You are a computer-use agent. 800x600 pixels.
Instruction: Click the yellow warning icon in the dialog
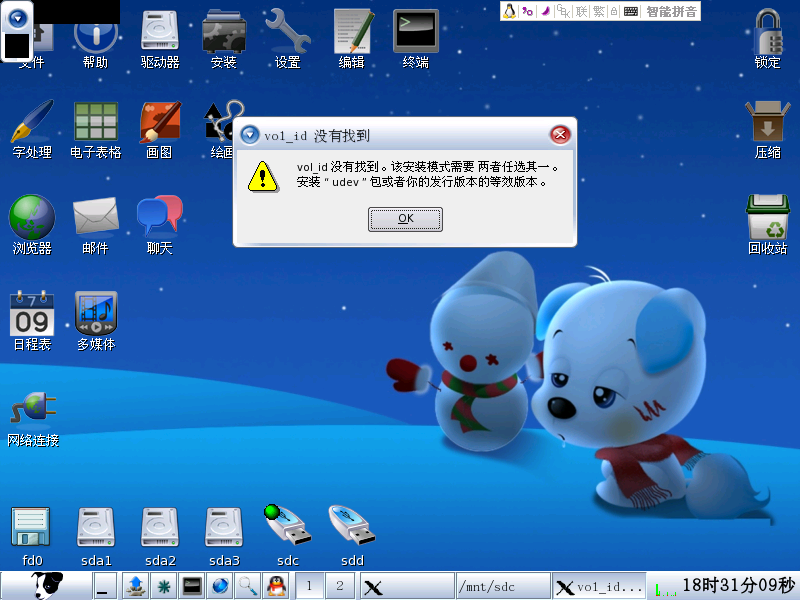point(263,177)
